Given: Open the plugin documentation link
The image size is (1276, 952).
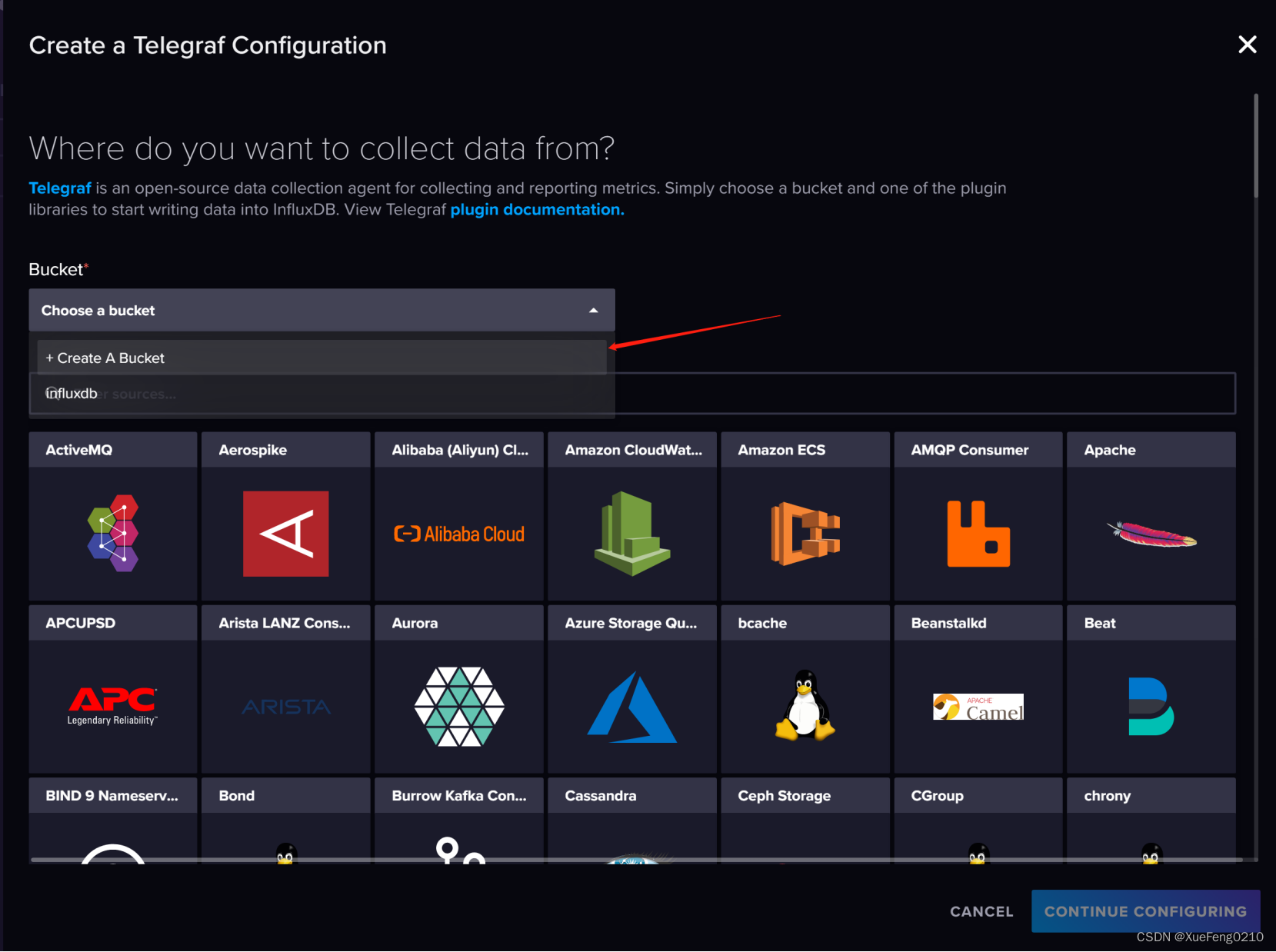Looking at the screenshot, I should click(x=537, y=210).
